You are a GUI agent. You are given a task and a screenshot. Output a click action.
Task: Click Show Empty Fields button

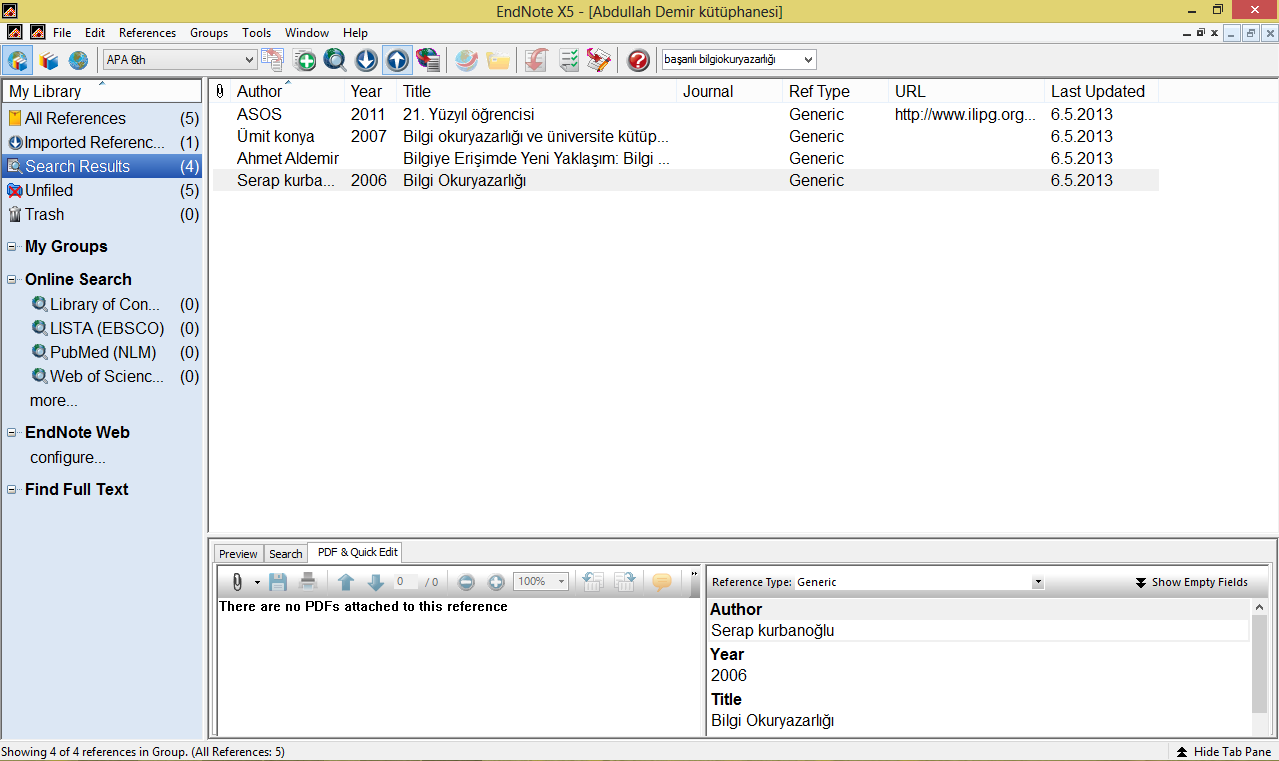1191,582
